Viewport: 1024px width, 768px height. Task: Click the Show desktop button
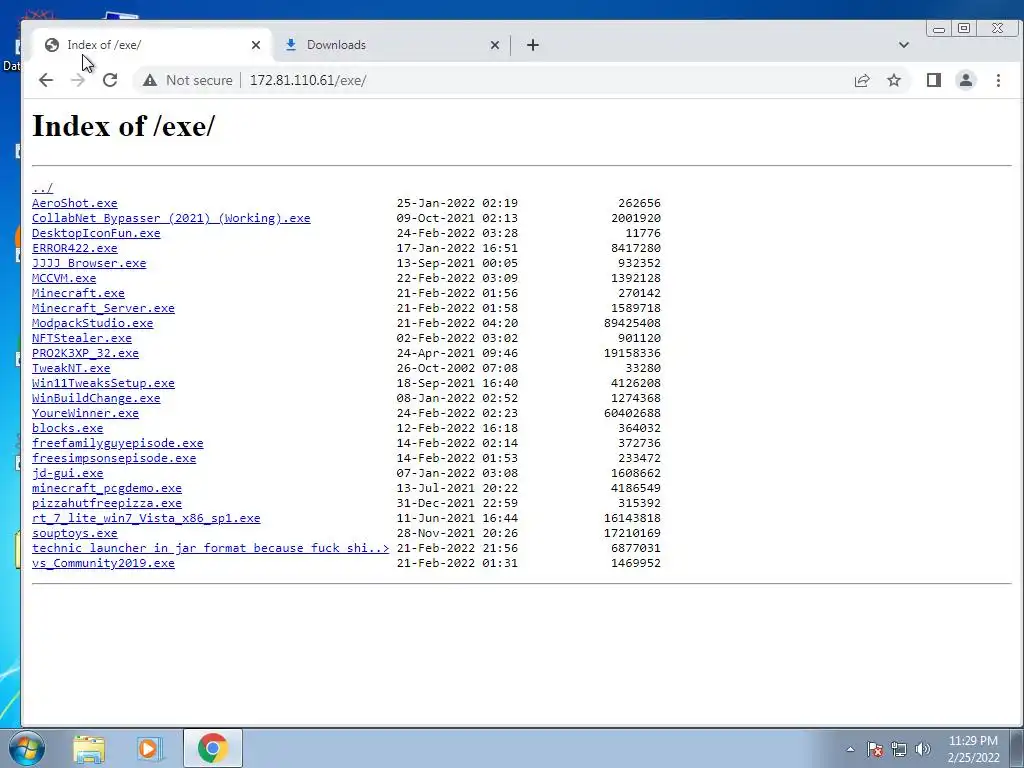click(x=1017, y=748)
